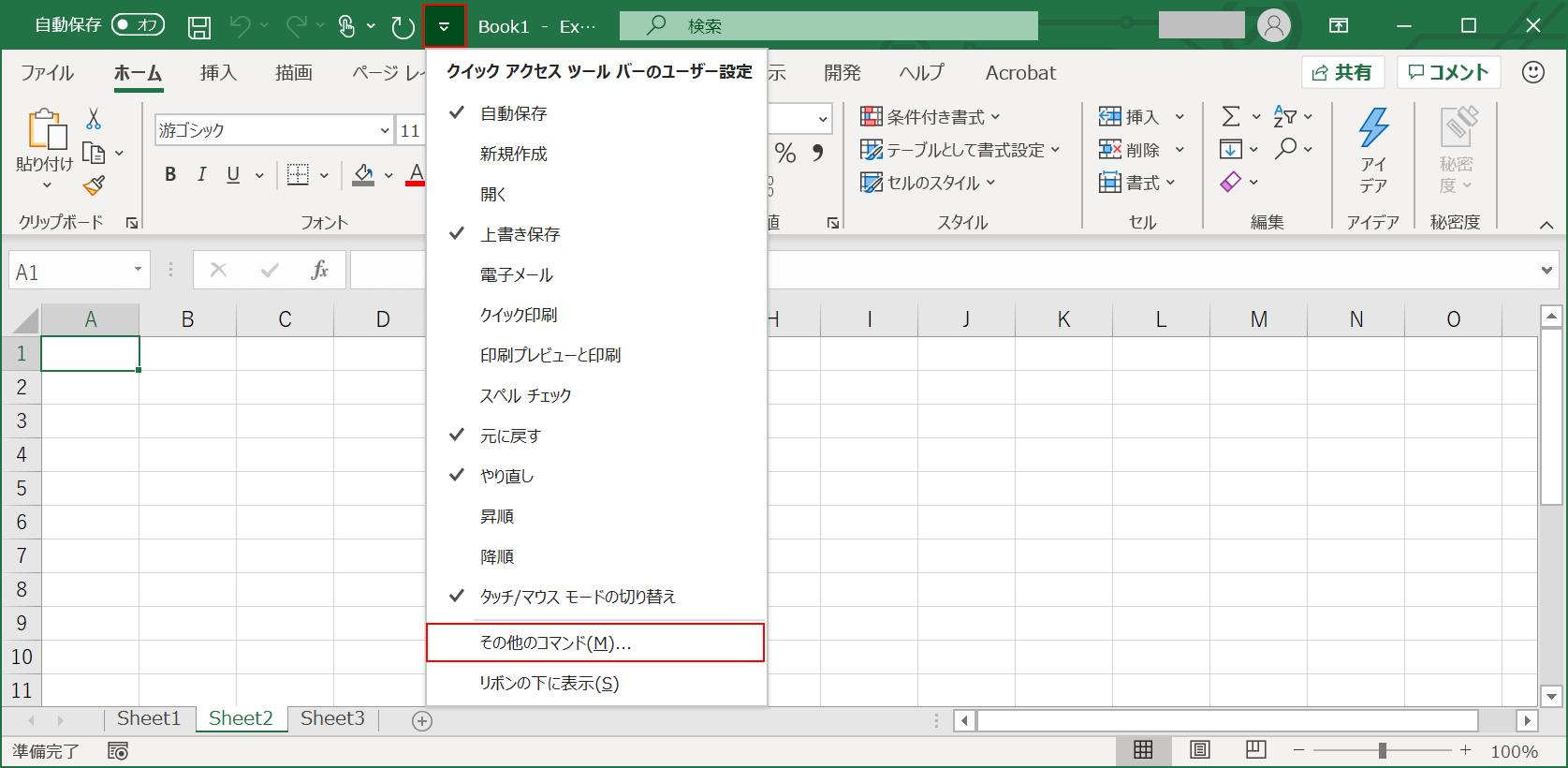
Task: Switch to the 挿入 ribbon tab
Action: (218, 73)
